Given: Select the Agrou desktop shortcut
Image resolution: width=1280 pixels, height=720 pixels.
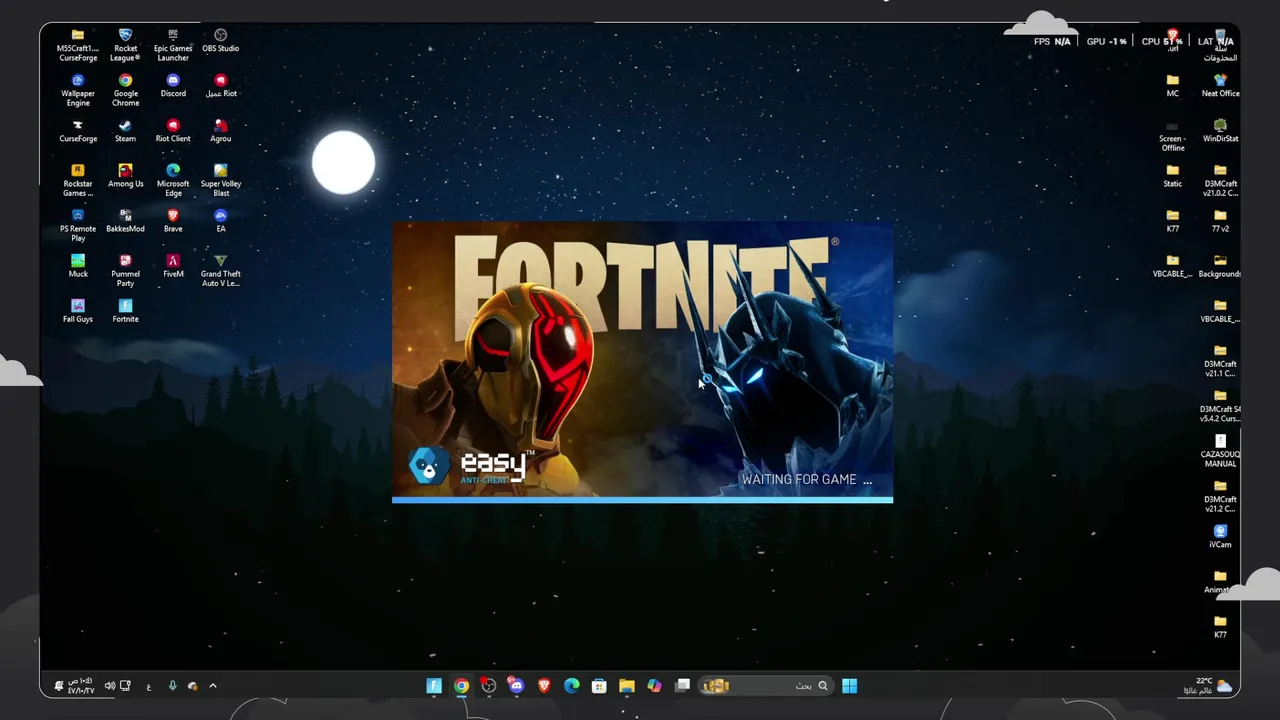Looking at the screenshot, I should [221, 131].
